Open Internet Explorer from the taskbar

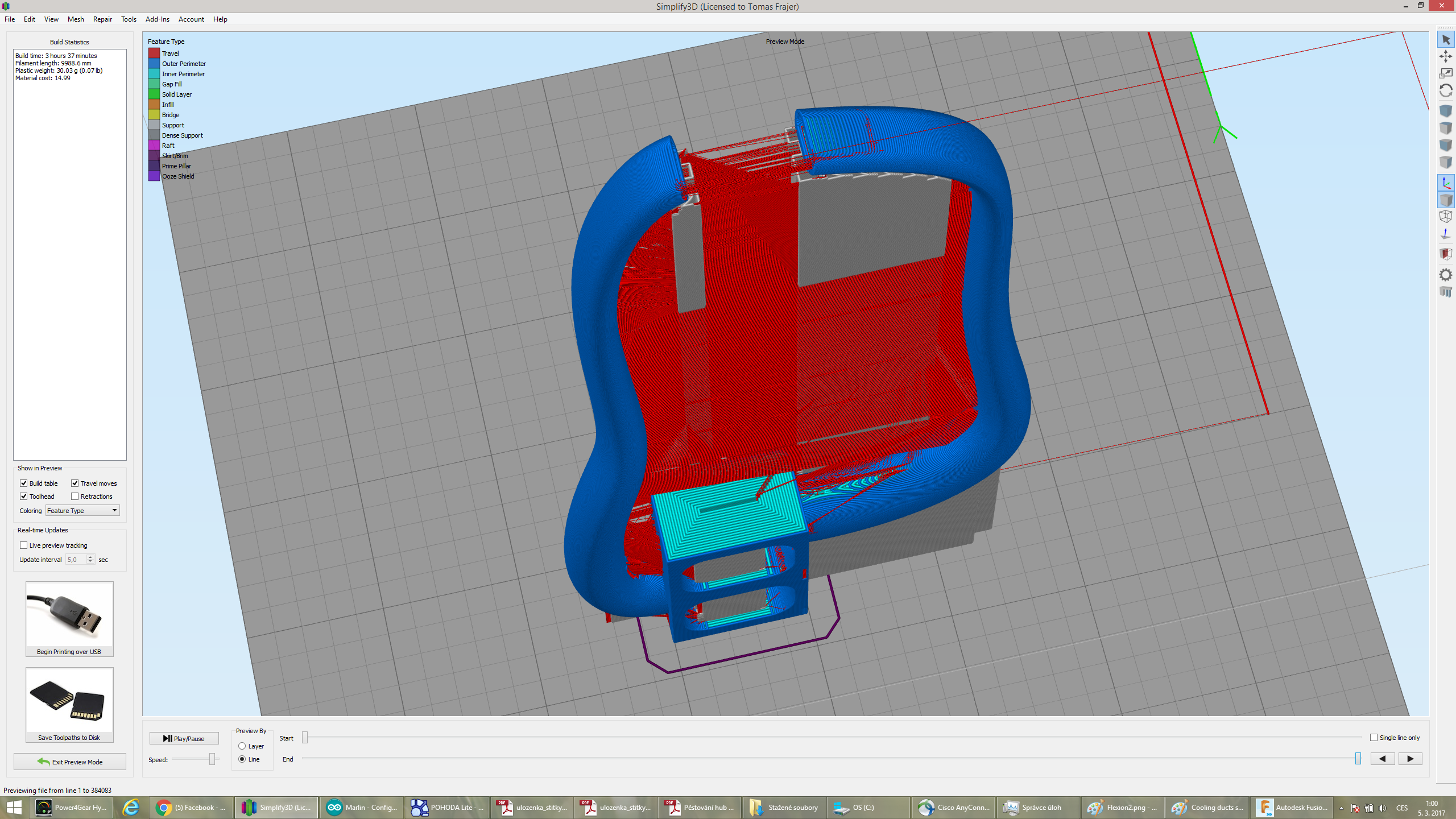(x=131, y=808)
